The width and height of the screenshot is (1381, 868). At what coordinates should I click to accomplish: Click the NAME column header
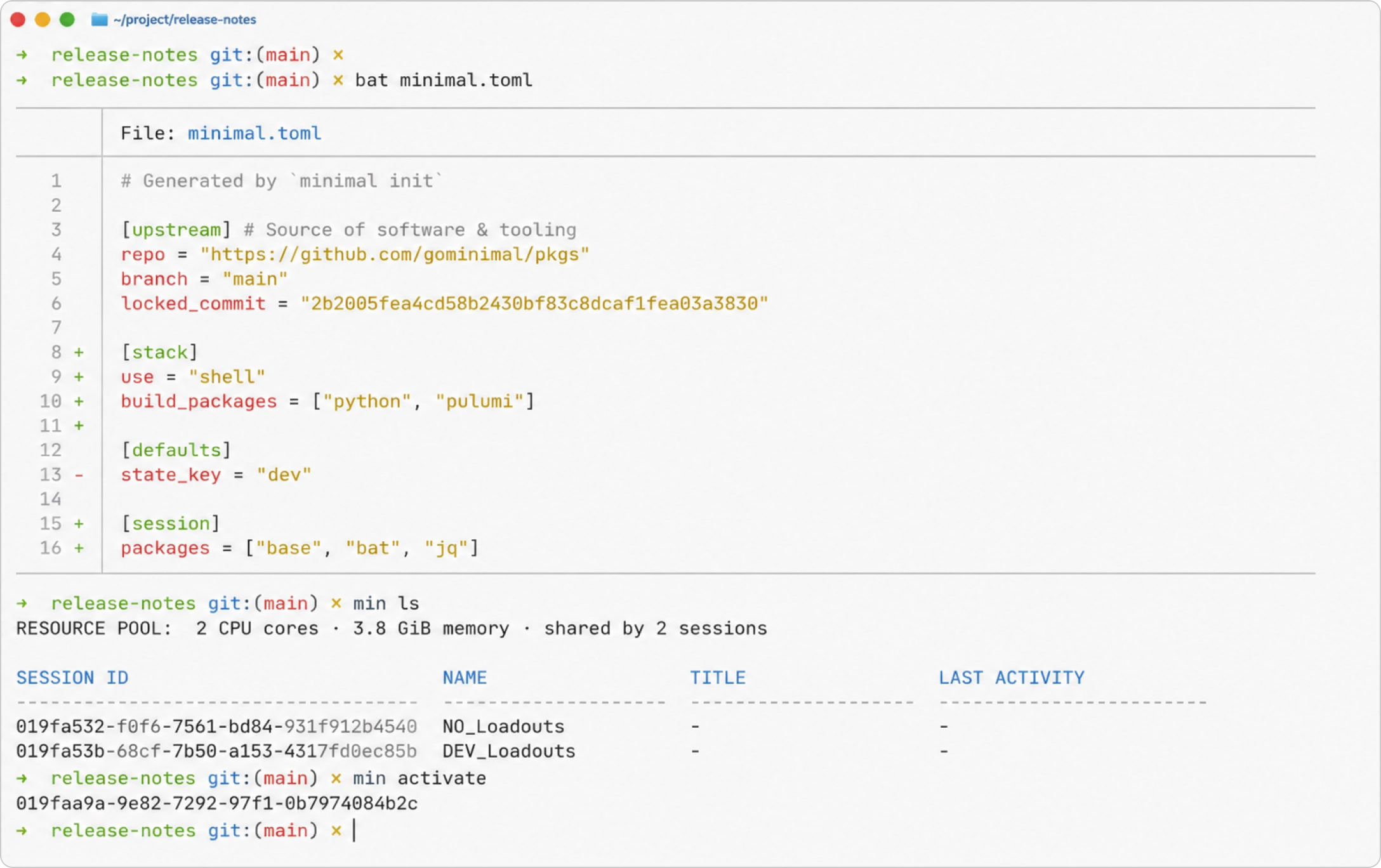[x=465, y=678]
